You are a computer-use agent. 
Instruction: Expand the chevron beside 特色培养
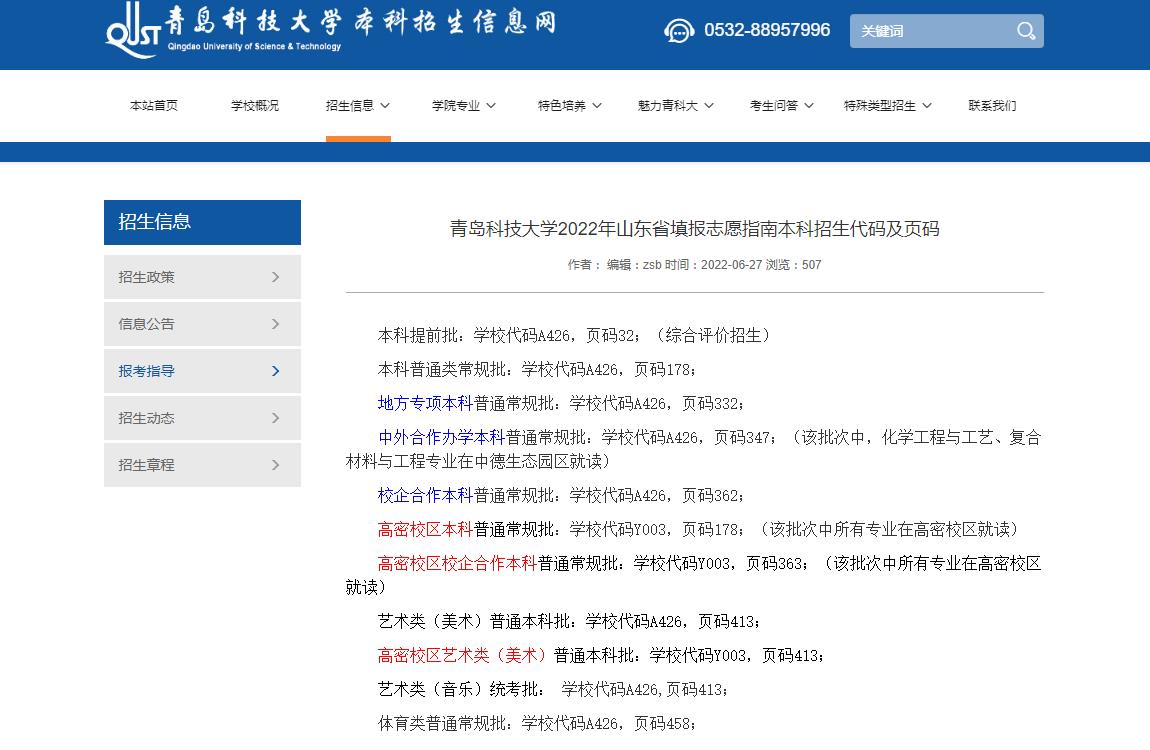597,106
